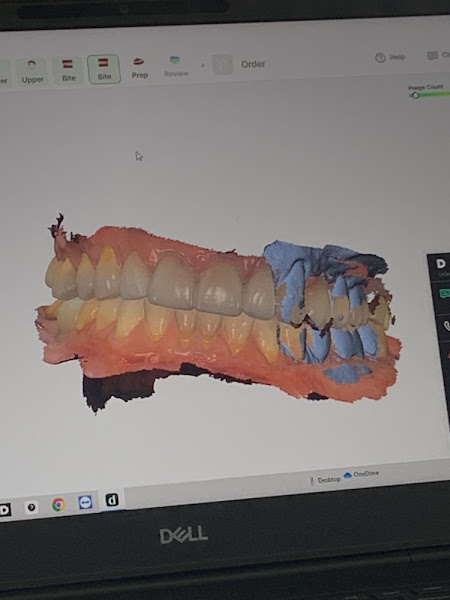Select the Upper scan step

pyautogui.click(x=32, y=72)
